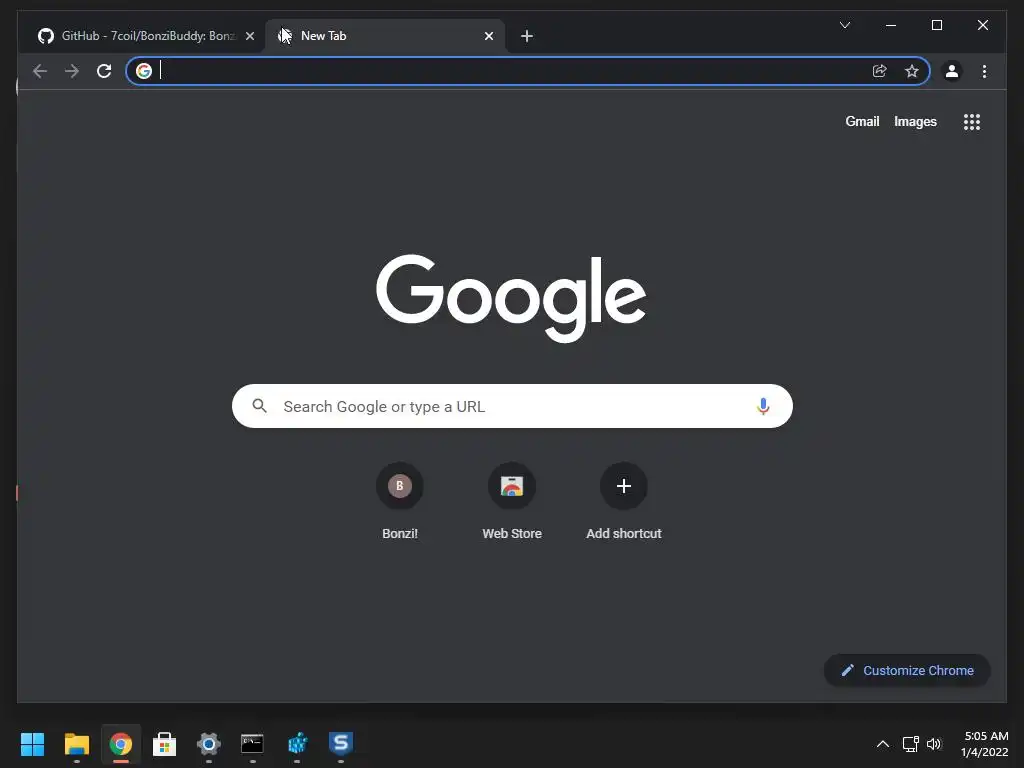This screenshot has height=768, width=1024.
Task: Open the Chrome profile avatar menu
Action: tap(952, 71)
